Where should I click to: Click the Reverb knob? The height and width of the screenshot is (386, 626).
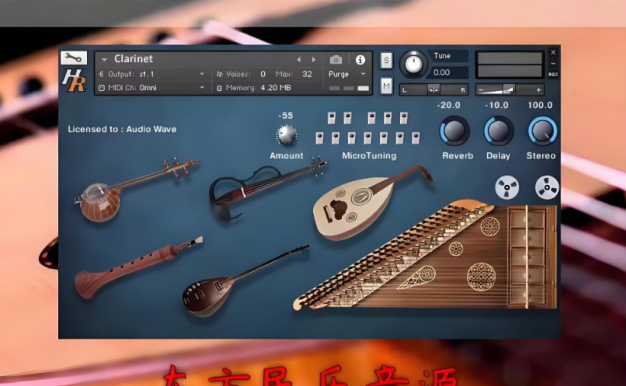[x=455, y=131]
